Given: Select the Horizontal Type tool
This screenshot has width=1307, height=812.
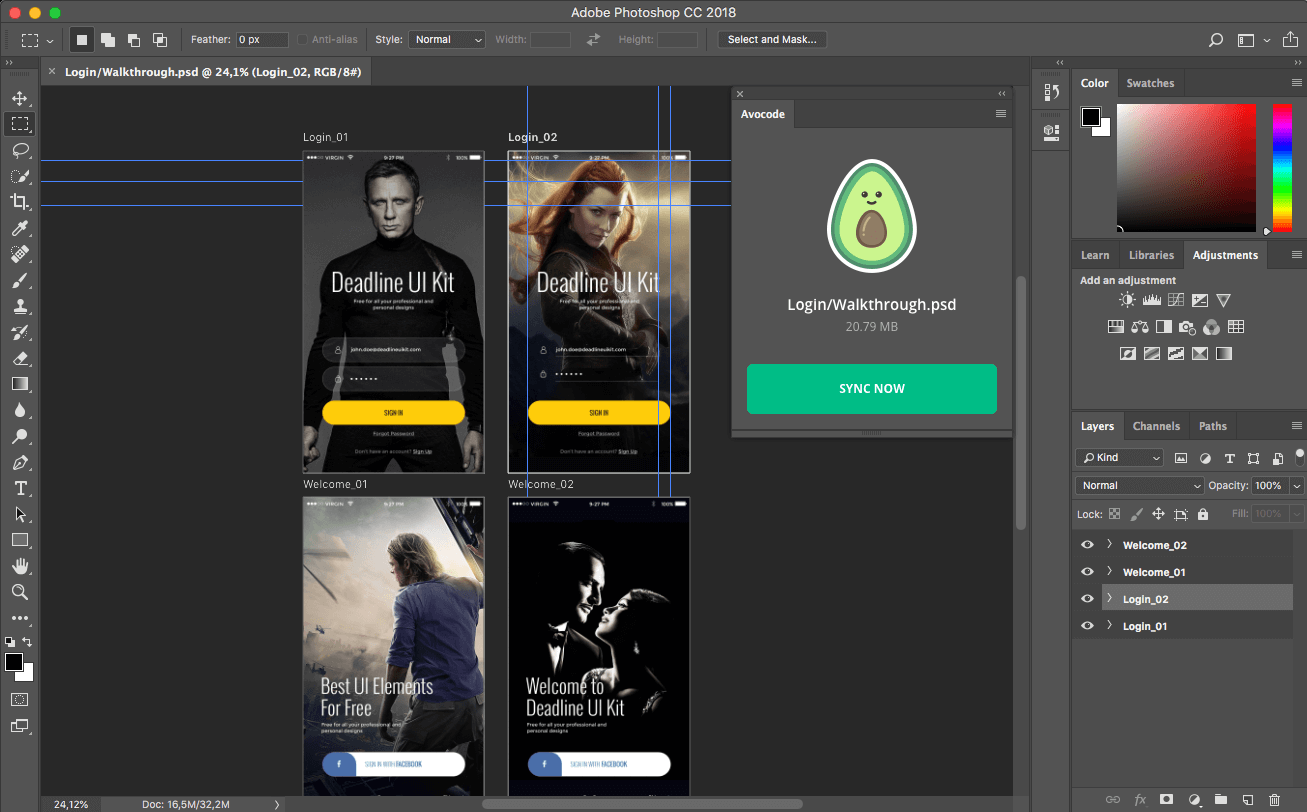Looking at the screenshot, I should (x=19, y=488).
